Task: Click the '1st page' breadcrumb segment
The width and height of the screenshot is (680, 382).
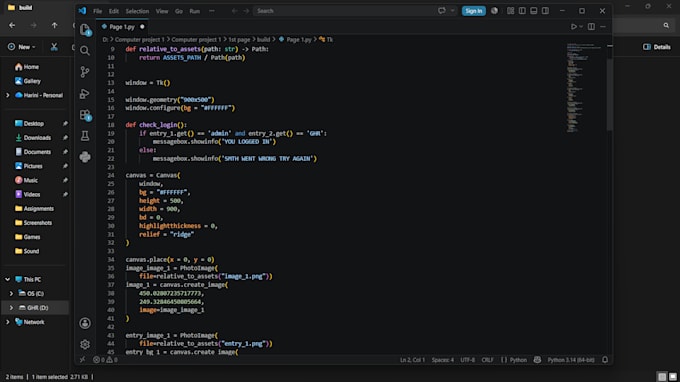Action: coord(239,39)
